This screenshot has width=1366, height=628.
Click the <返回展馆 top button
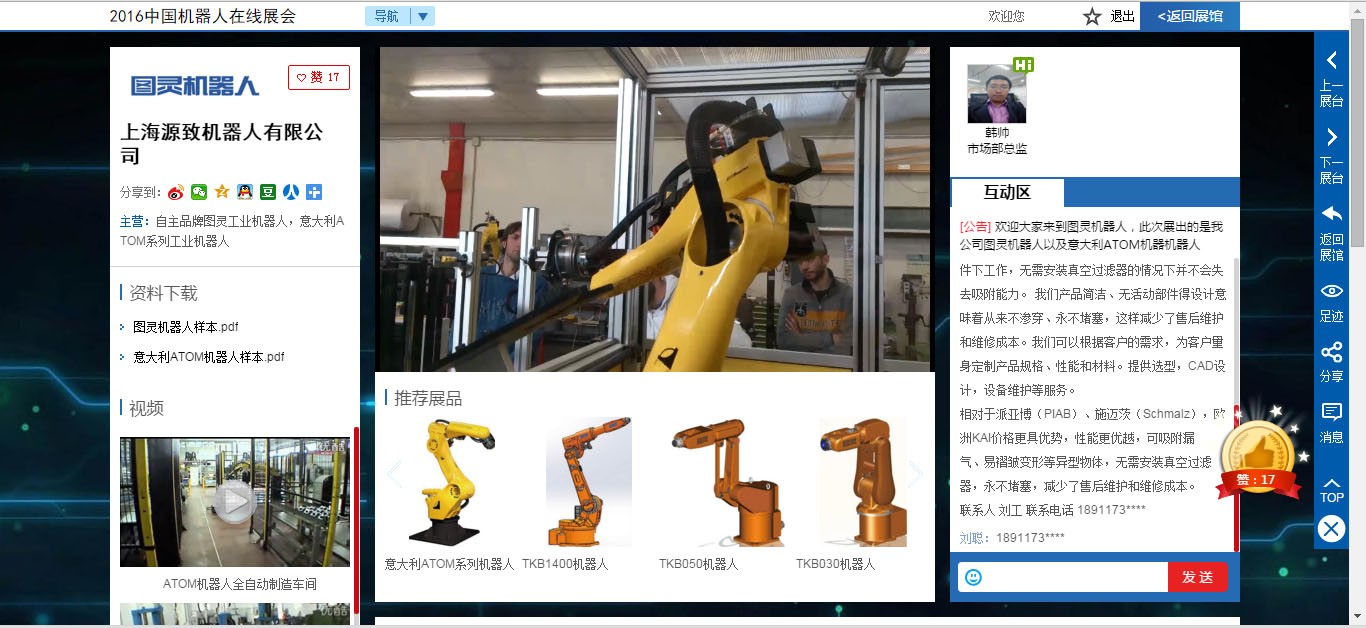tap(1190, 16)
